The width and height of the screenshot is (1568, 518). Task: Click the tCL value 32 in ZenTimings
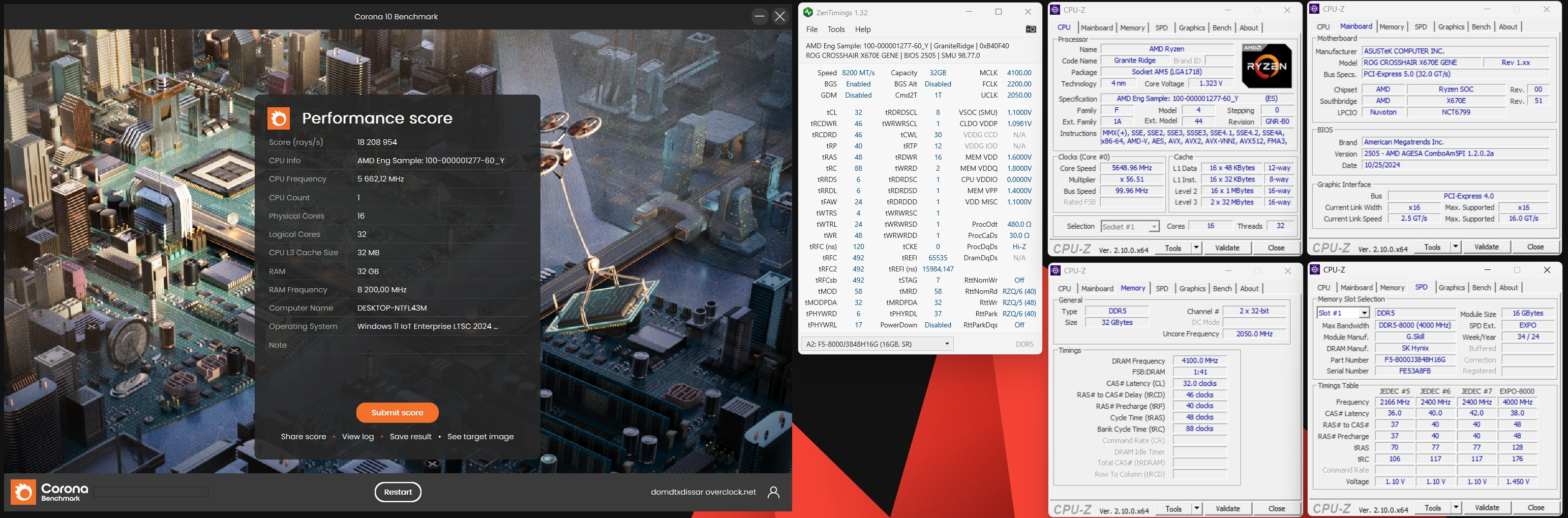(x=858, y=113)
